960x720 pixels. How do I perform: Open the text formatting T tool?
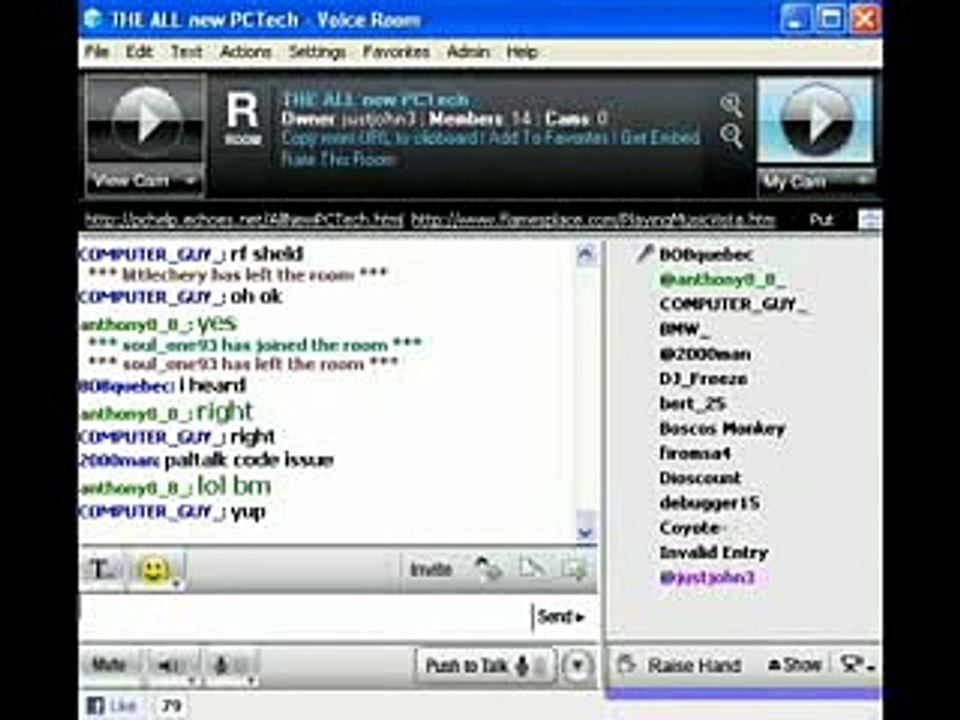click(102, 569)
